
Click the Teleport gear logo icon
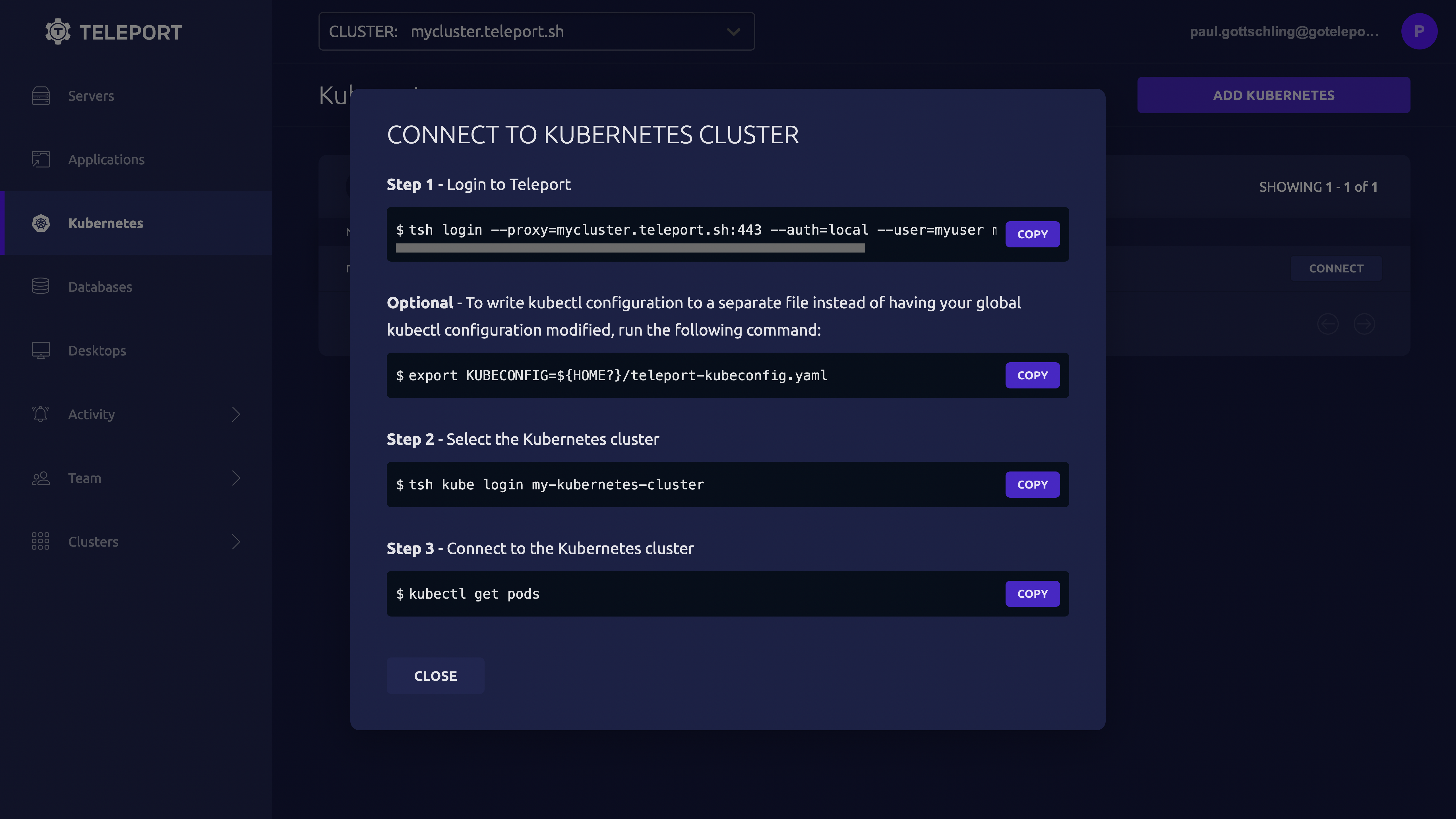pyautogui.click(x=58, y=32)
